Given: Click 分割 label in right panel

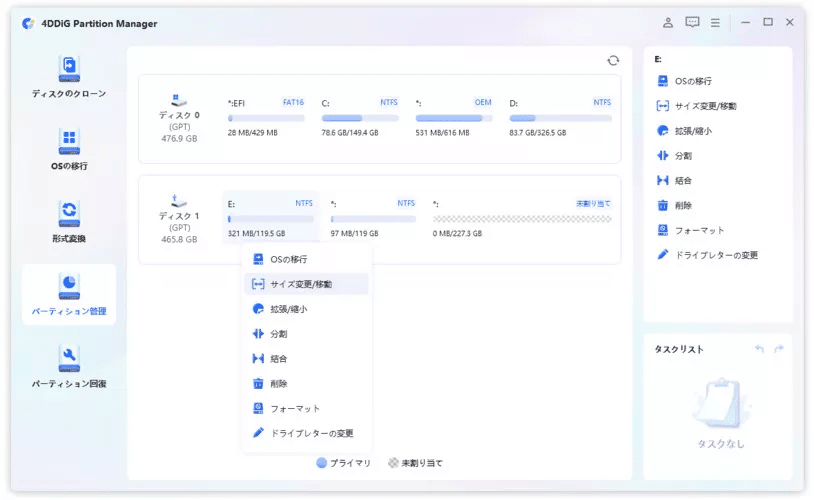Looking at the screenshot, I should click(683, 156).
